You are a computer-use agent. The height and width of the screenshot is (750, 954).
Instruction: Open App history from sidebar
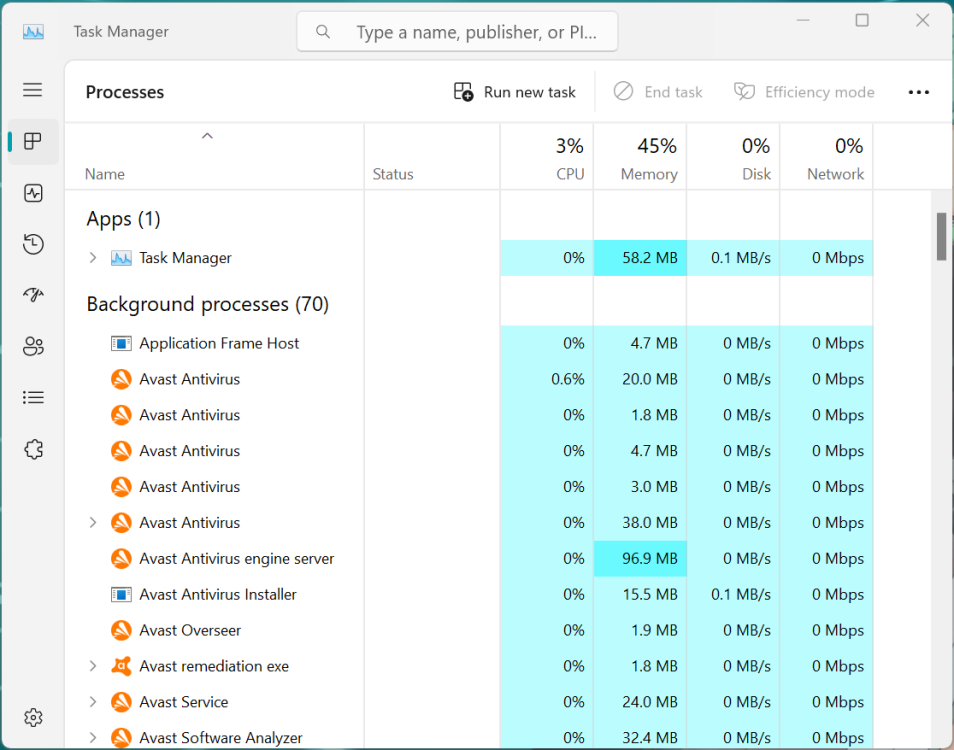pyautogui.click(x=33, y=244)
